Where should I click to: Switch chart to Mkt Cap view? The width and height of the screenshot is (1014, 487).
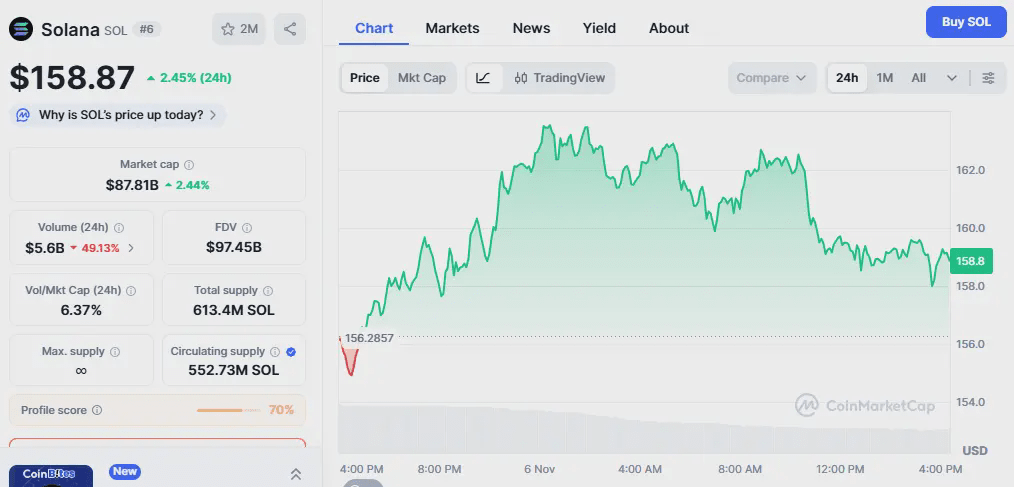(421, 78)
